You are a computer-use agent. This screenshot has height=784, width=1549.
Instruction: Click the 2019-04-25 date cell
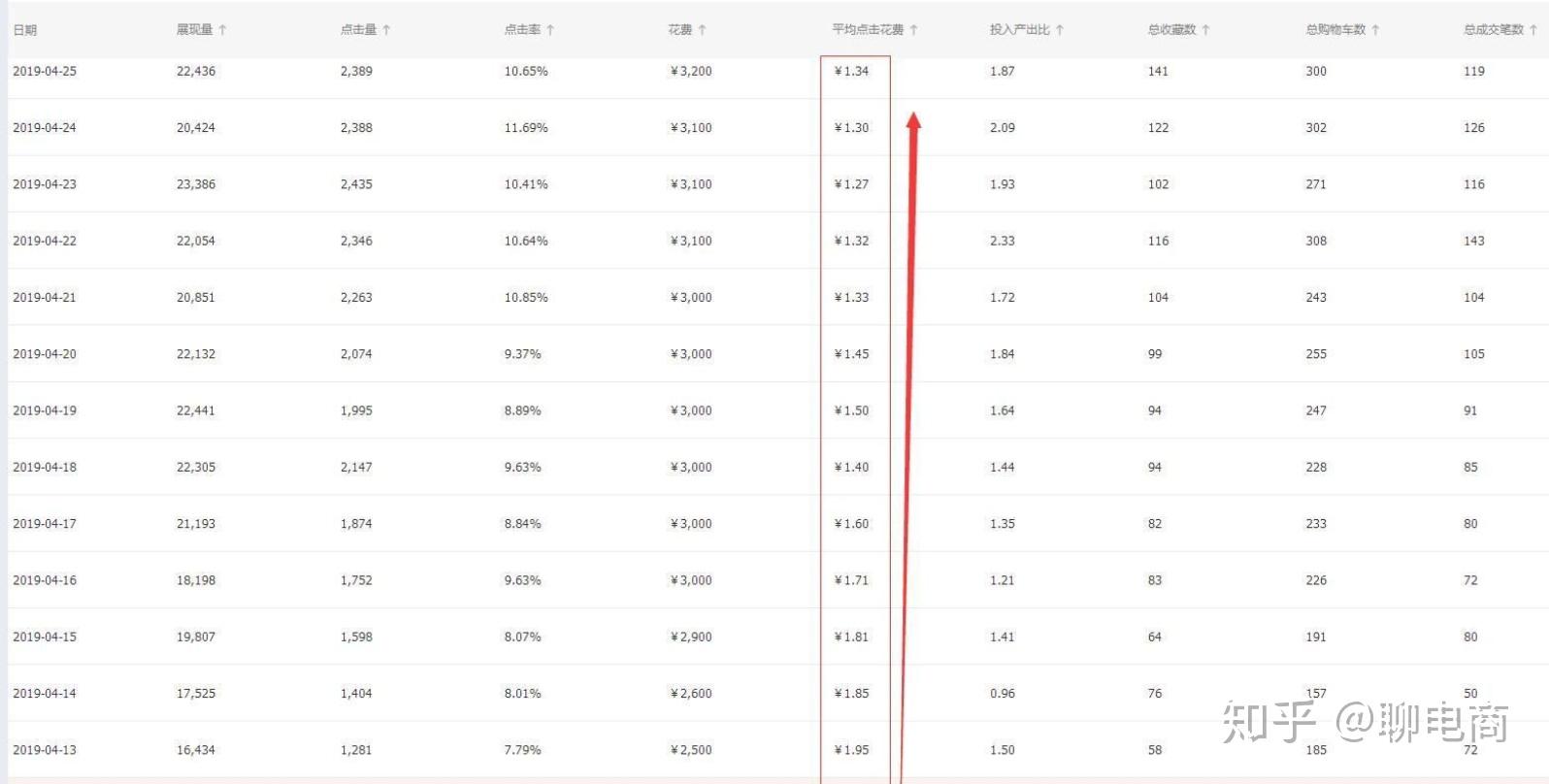click(45, 71)
